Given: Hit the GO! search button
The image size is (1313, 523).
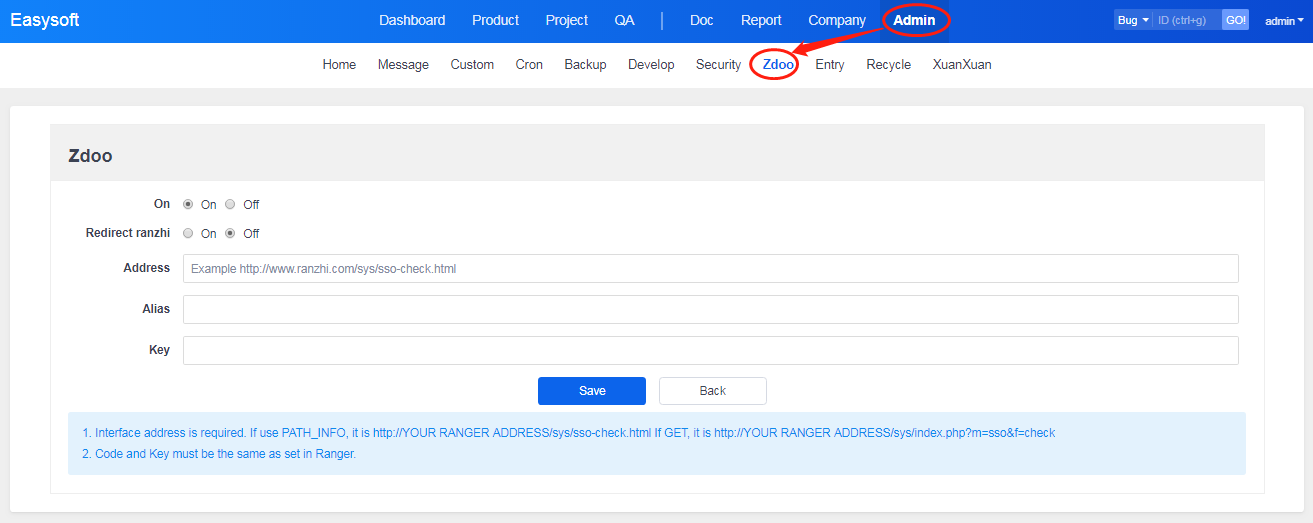Looking at the screenshot, I should [x=1235, y=20].
